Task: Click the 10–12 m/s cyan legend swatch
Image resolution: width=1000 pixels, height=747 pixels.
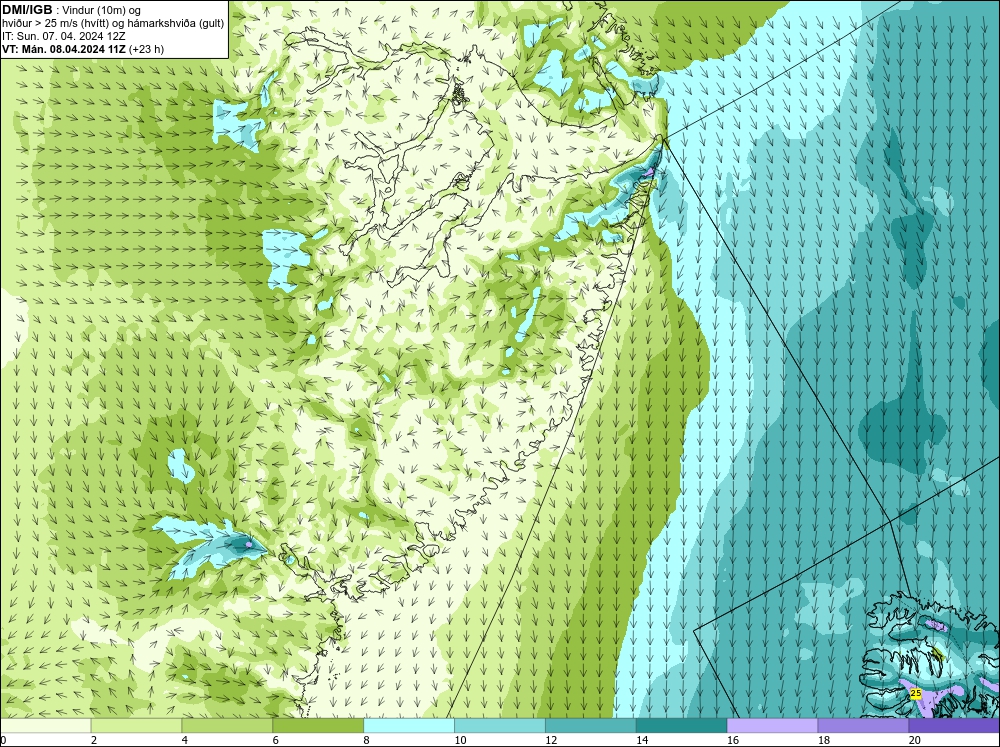Action: tap(499, 726)
